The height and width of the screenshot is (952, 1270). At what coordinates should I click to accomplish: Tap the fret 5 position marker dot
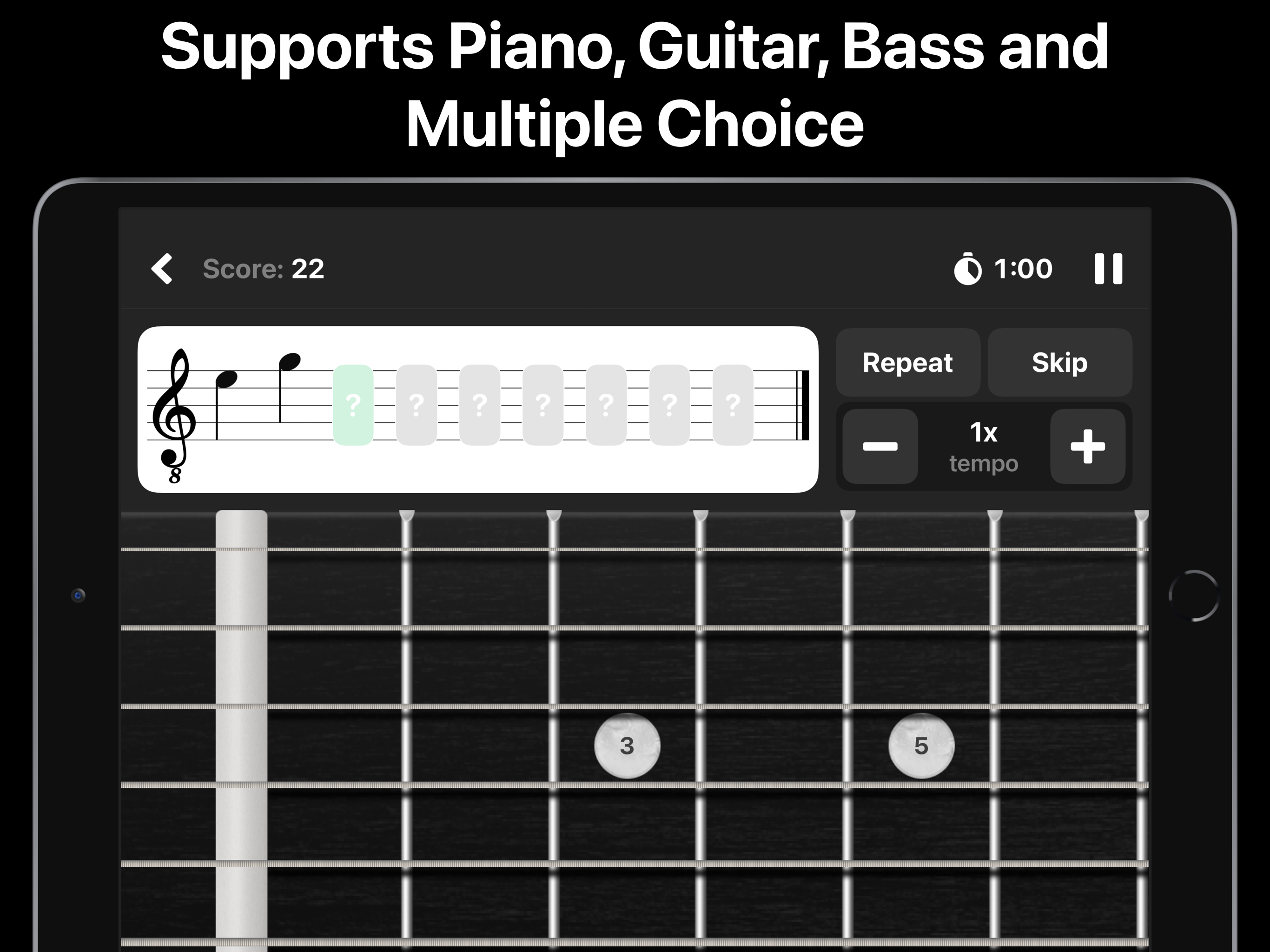[921, 745]
